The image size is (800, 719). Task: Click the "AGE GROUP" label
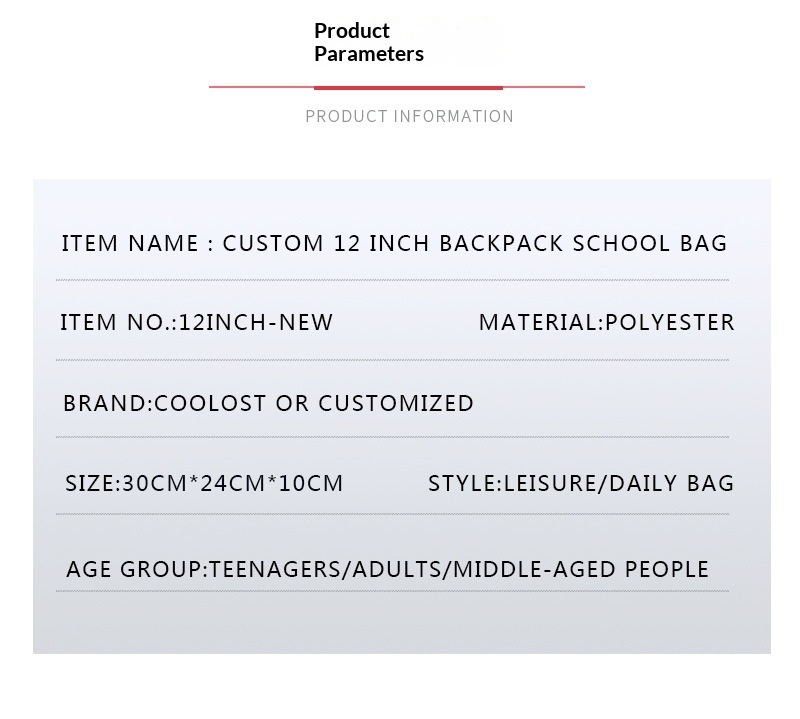point(134,569)
